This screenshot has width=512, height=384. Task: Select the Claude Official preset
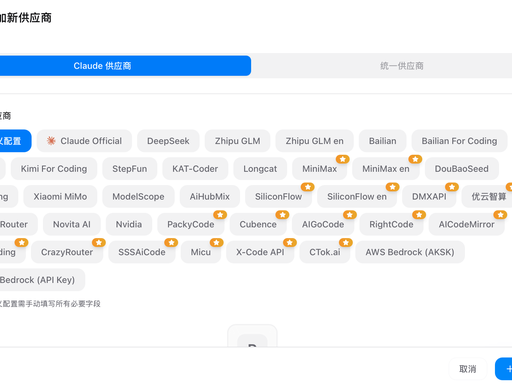(84, 141)
